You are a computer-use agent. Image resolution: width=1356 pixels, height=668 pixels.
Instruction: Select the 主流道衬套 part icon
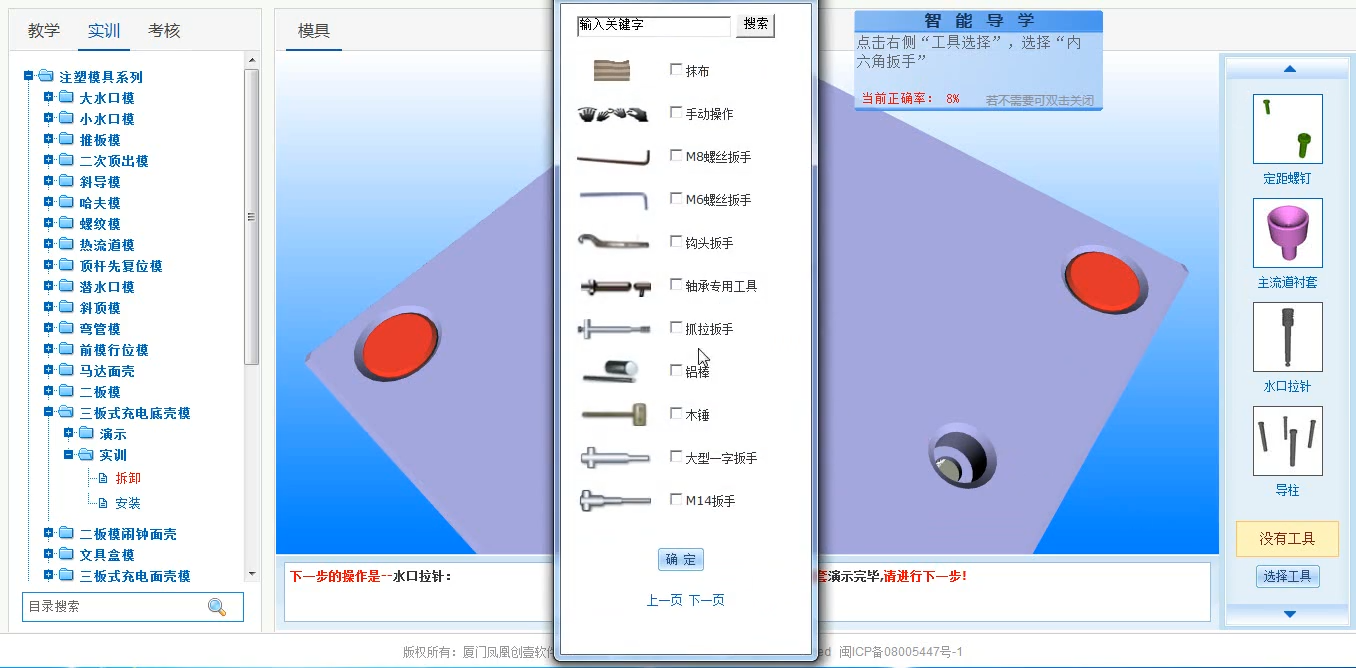point(1287,233)
